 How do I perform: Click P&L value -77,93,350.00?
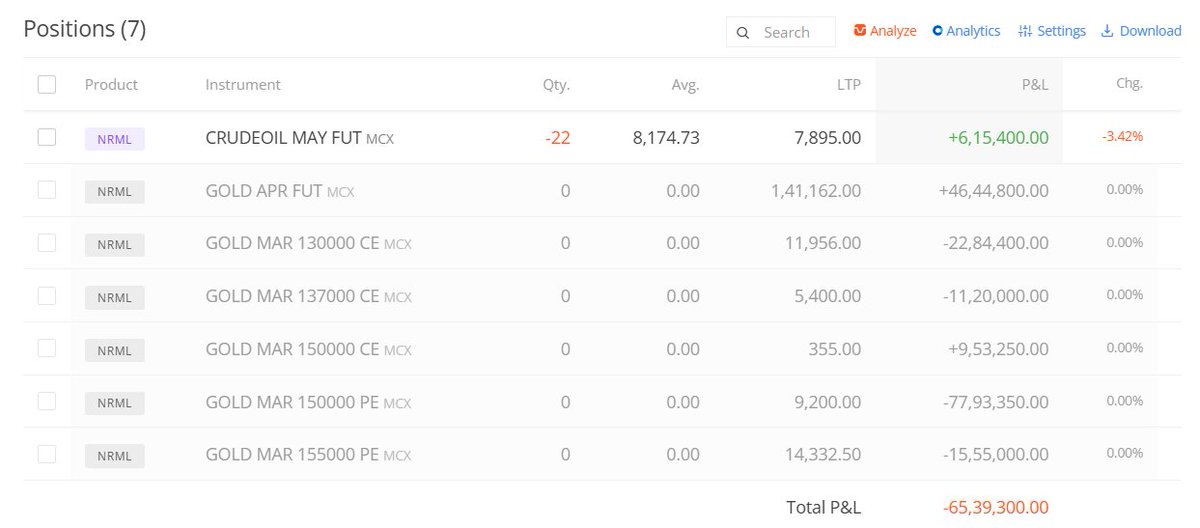(x=996, y=402)
